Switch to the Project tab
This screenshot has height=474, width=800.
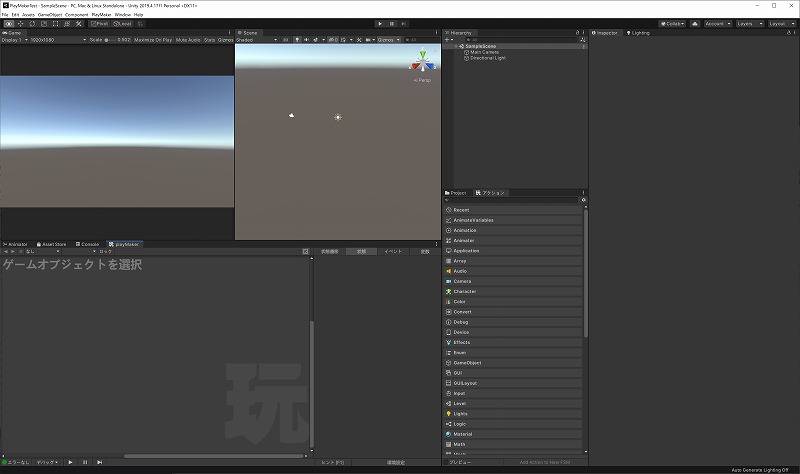click(456, 193)
